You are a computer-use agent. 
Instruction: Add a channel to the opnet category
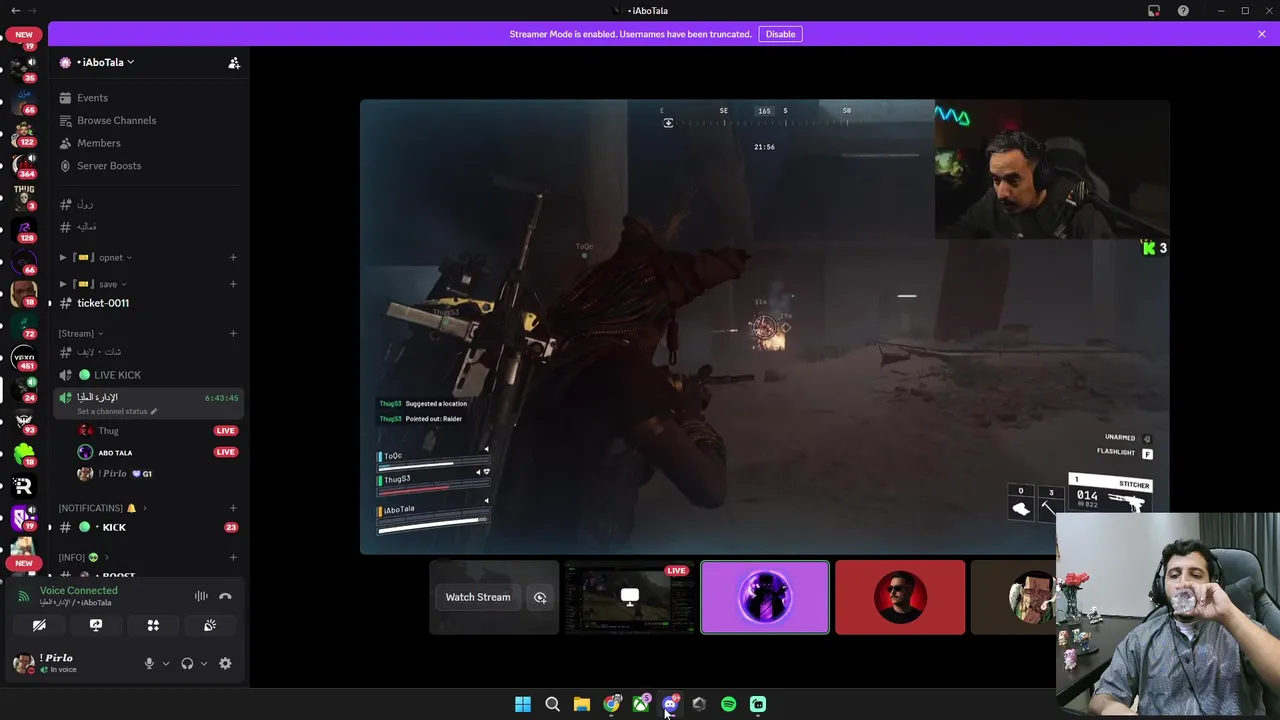[x=233, y=257]
